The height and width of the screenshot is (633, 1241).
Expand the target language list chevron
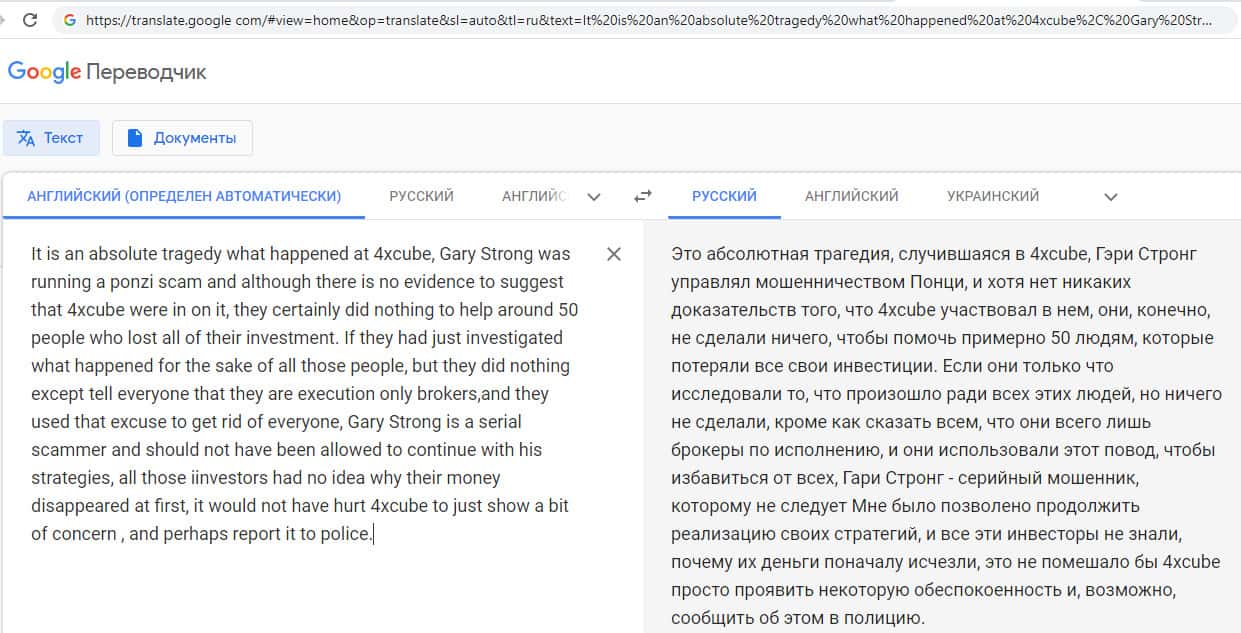(x=1110, y=197)
